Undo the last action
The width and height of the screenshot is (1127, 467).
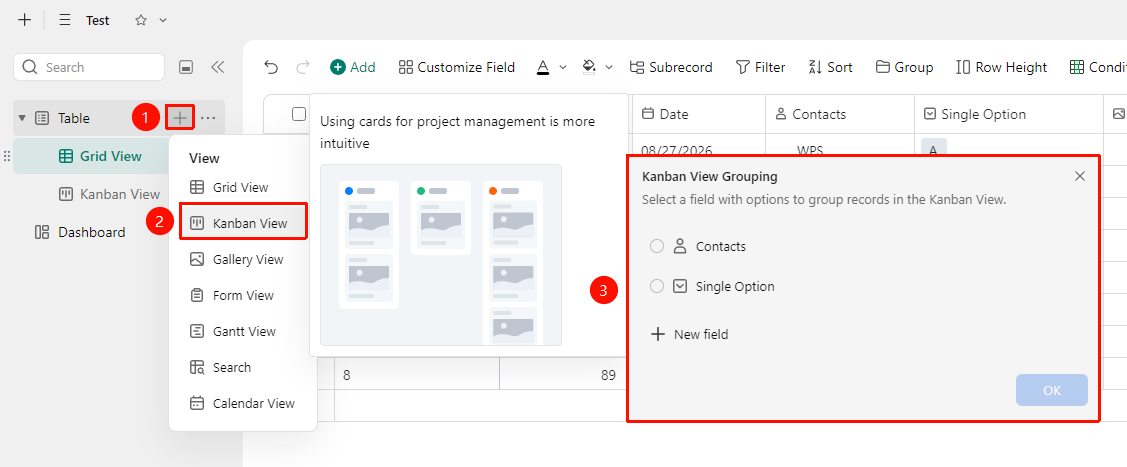271,68
